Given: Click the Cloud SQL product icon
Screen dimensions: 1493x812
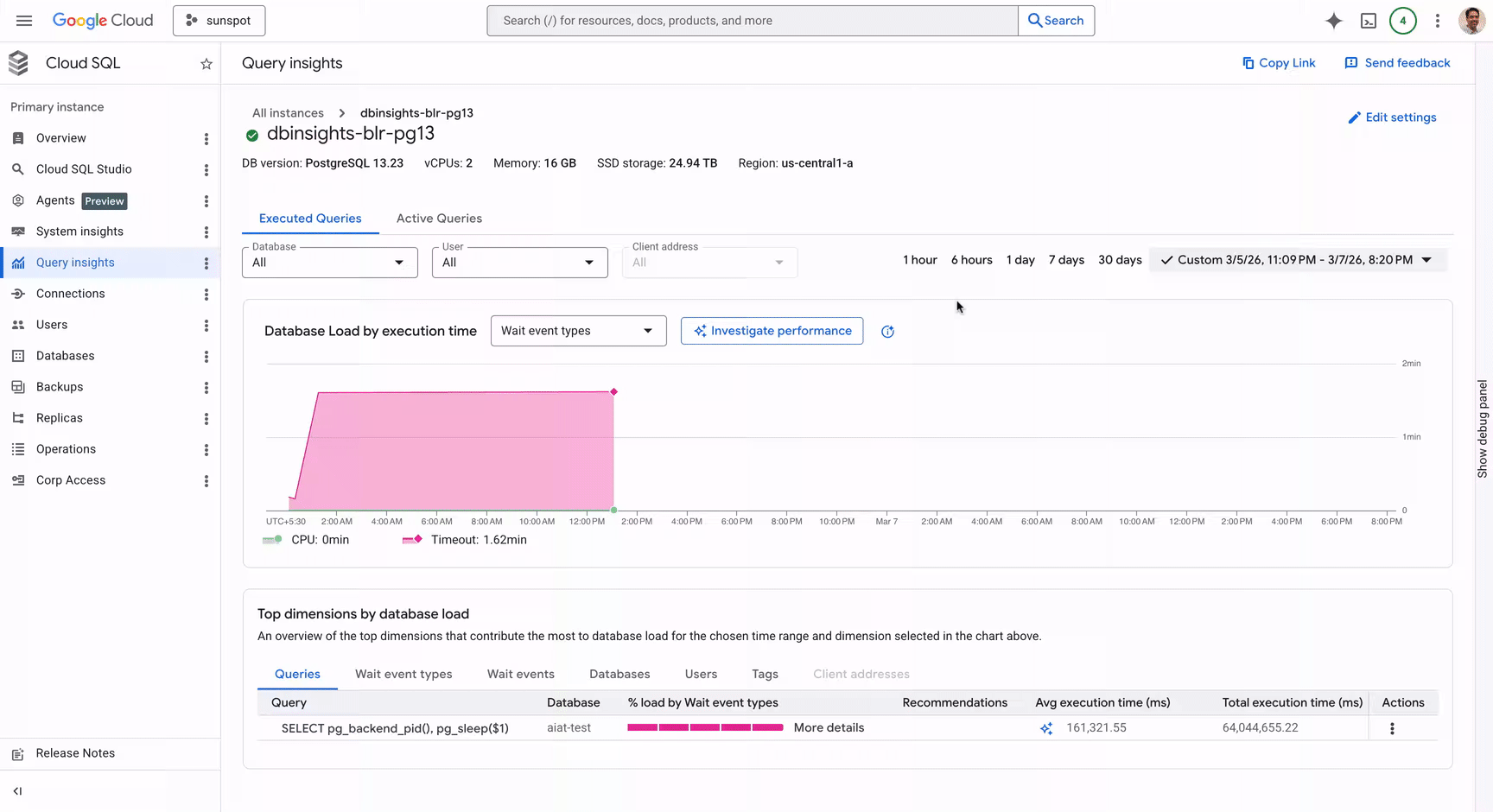Looking at the screenshot, I should (18, 63).
